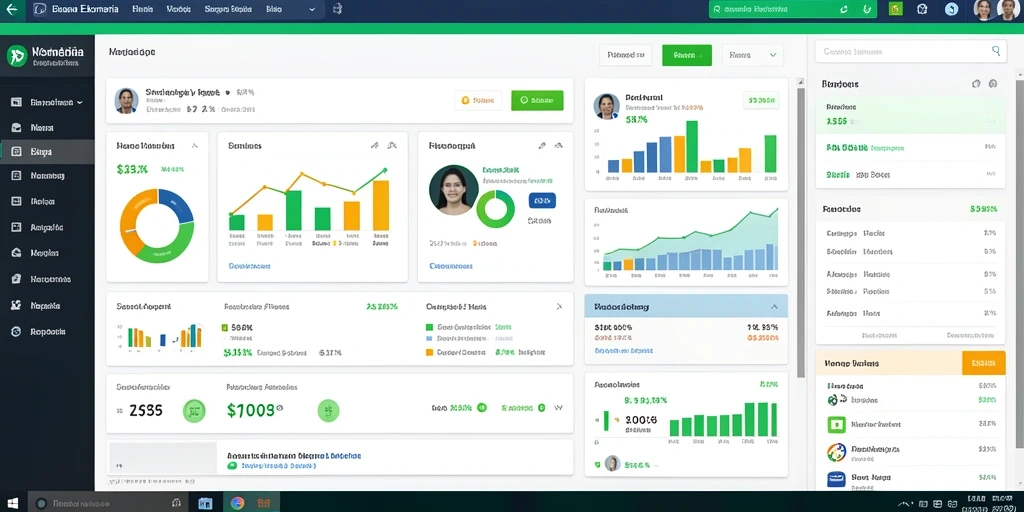The height and width of the screenshot is (512, 1024).
Task: Click the green round icon beside 2535 value
Action: click(x=194, y=410)
